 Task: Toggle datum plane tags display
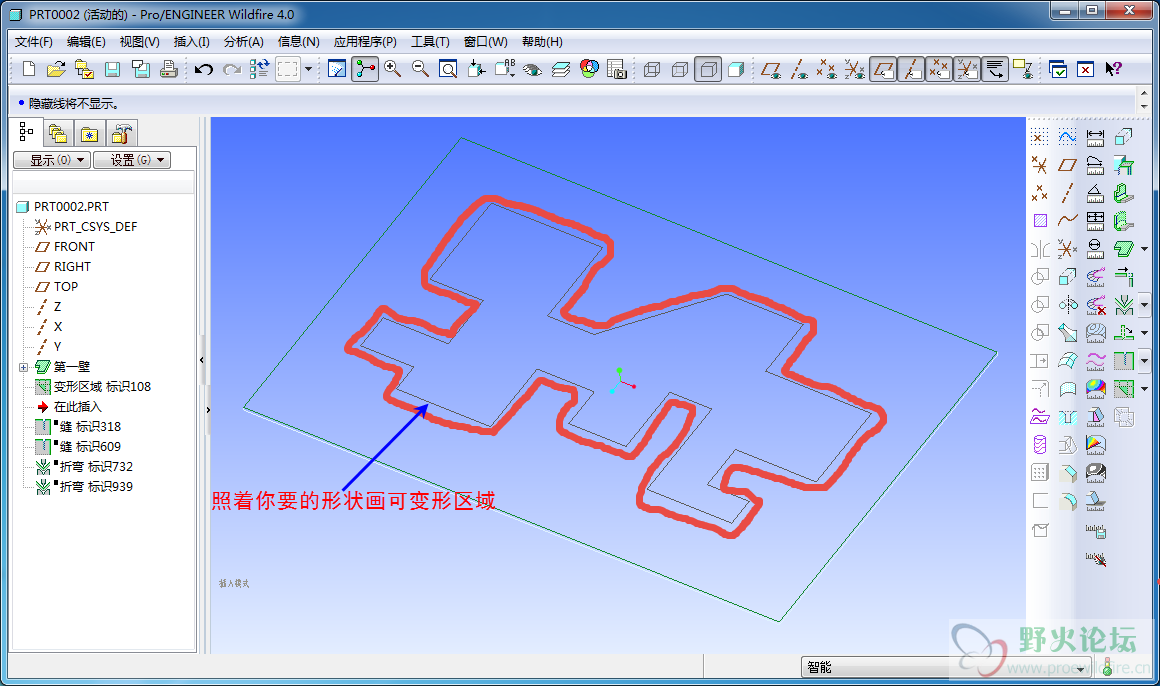[x=883, y=70]
